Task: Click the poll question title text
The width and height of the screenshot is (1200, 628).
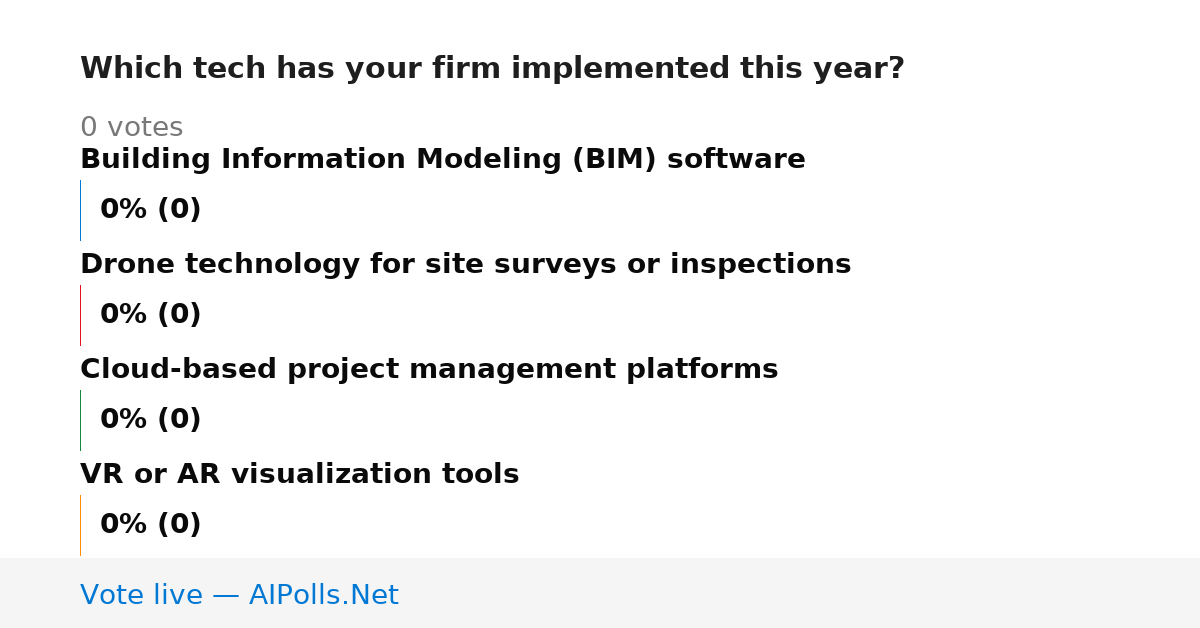Action: tap(492, 69)
